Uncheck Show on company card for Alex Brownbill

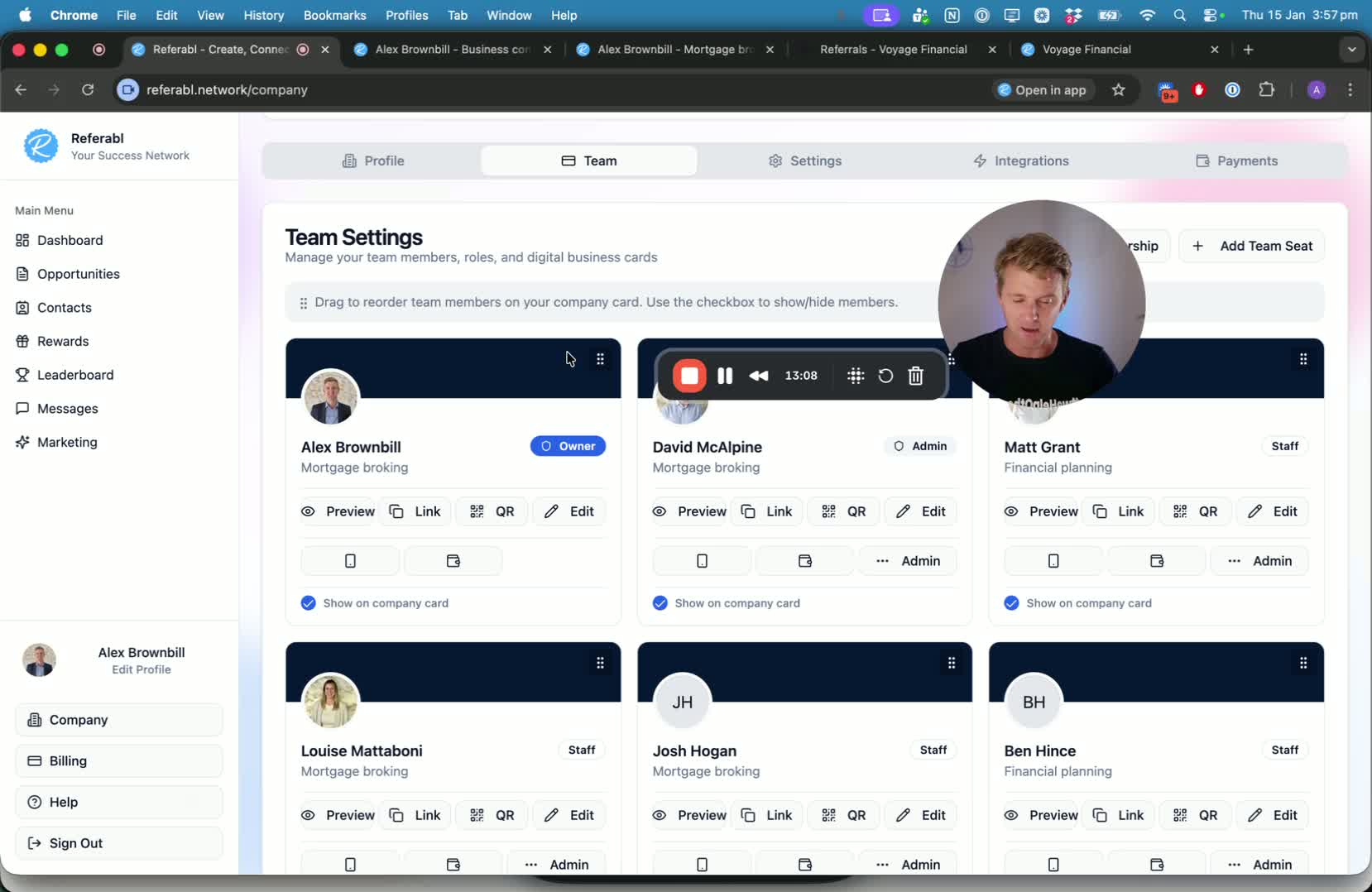pyautogui.click(x=309, y=603)
